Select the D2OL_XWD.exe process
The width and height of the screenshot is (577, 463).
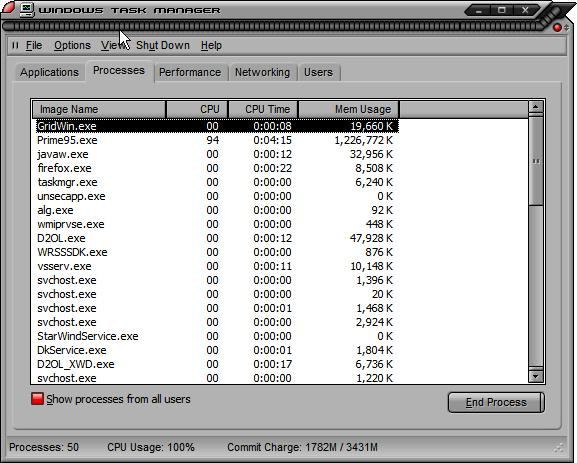click(x=217, y=364)
